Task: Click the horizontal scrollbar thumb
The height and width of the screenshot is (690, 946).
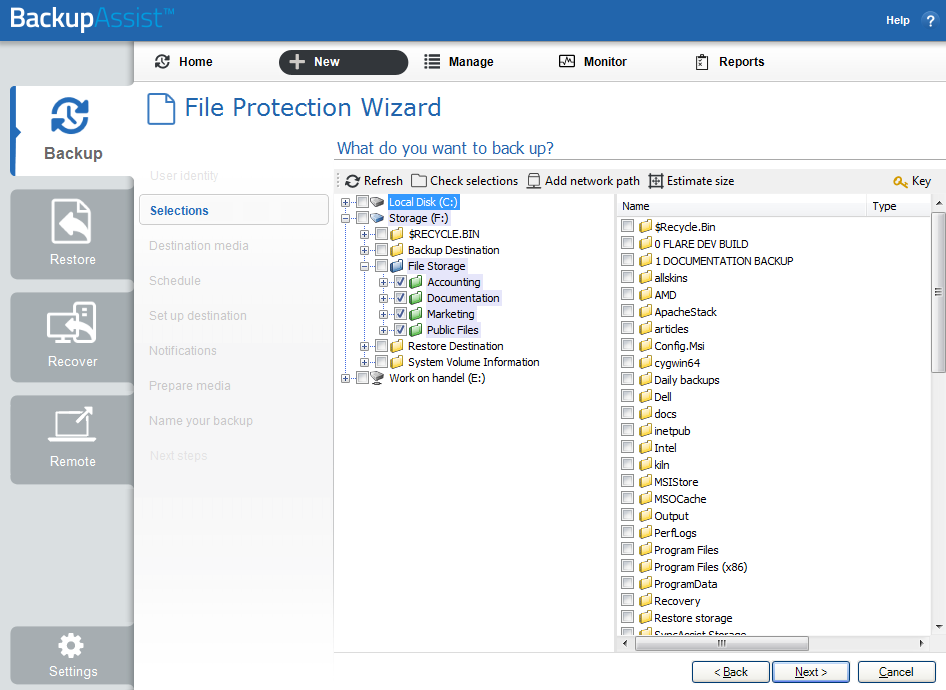Action: [722, 644]
